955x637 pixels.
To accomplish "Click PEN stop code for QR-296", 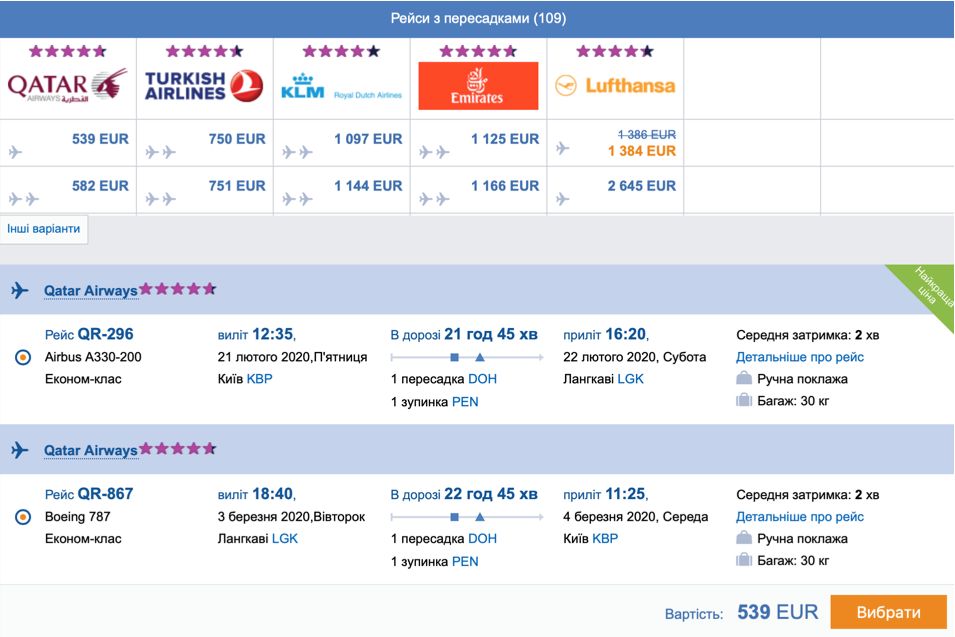I will (465, 402).
